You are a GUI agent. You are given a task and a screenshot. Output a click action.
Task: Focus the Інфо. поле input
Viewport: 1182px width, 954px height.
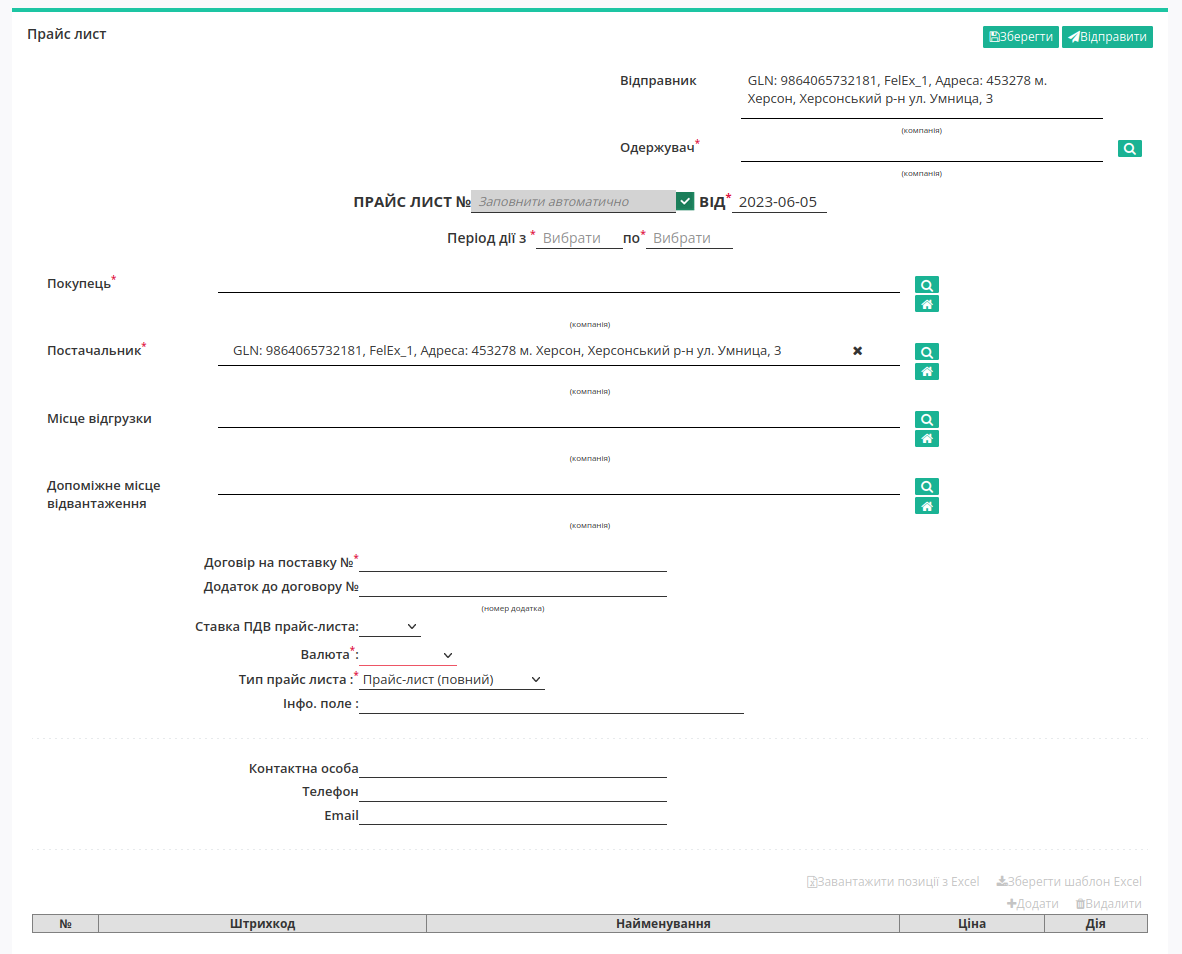pos(551,703)
